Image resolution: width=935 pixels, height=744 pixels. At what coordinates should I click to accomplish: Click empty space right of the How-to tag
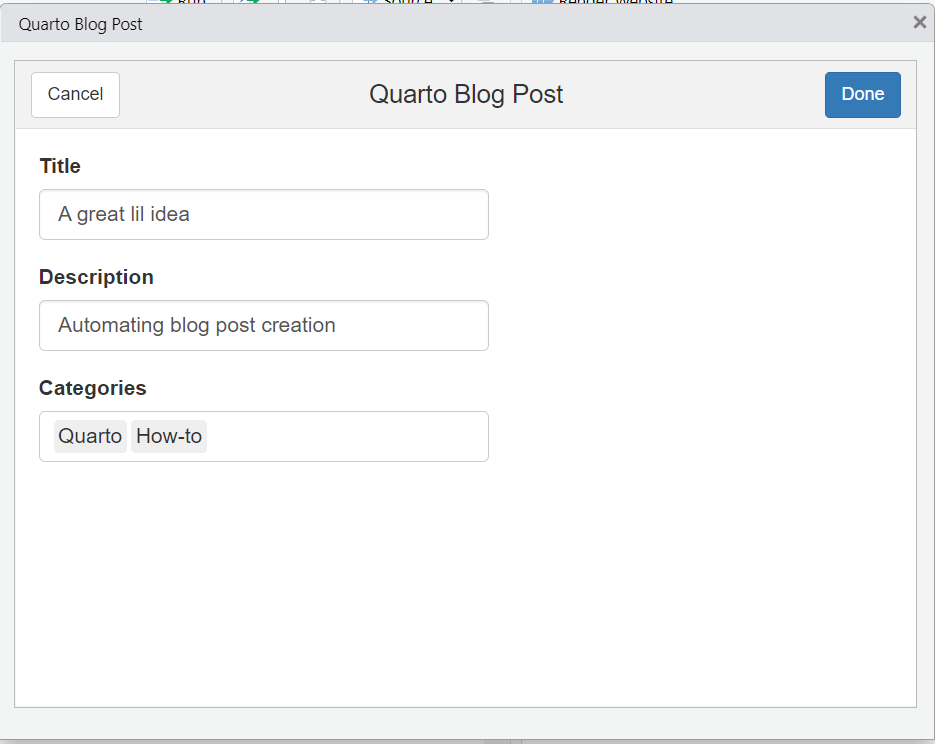click(346, 436)
